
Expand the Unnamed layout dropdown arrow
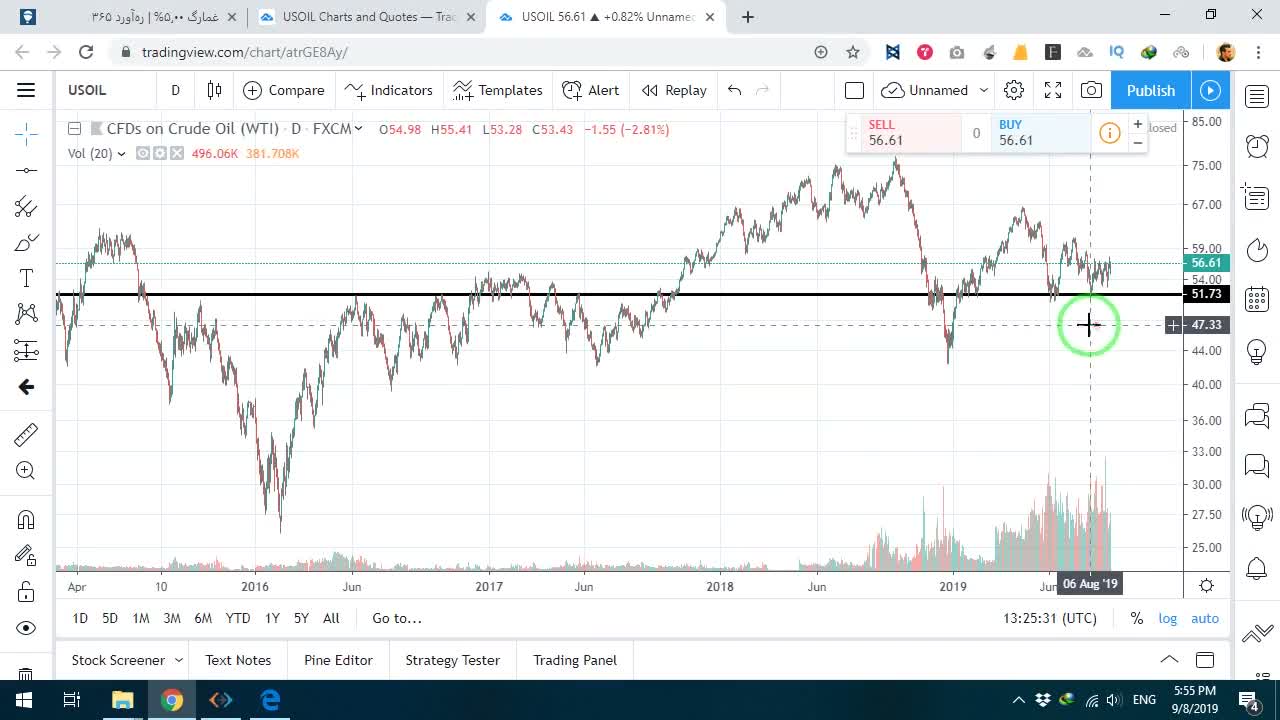click(984, 90)
